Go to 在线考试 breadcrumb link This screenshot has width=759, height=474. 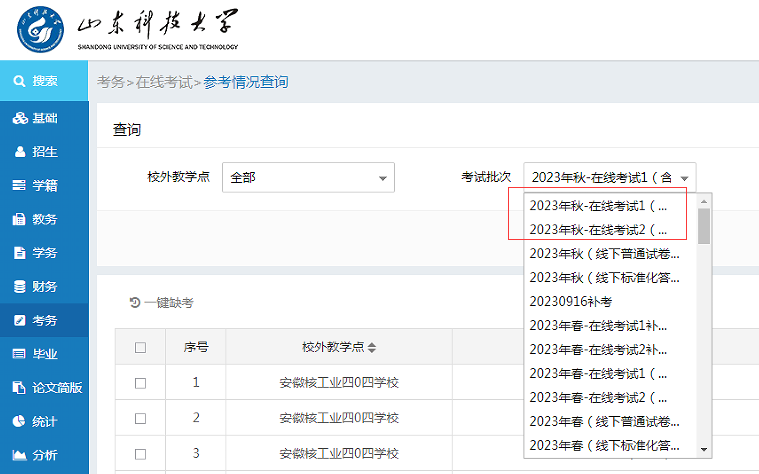[x=163, y=82]
